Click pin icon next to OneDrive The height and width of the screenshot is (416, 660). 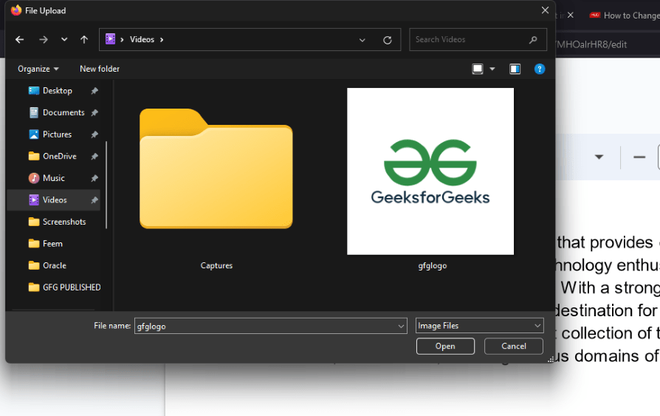pyautogui.click(x=94, y=157)
